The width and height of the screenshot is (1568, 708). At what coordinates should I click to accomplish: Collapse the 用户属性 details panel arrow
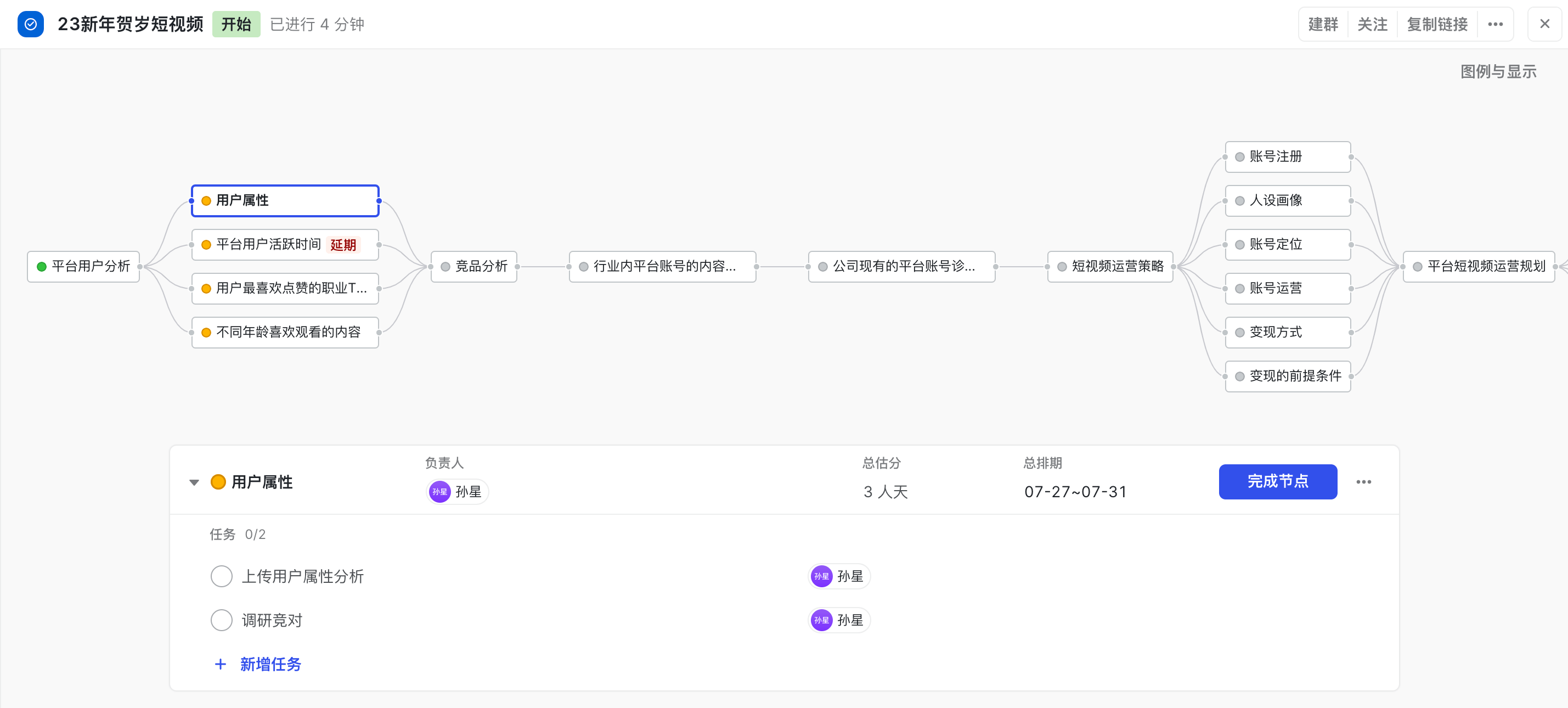[x=194, y=483]
